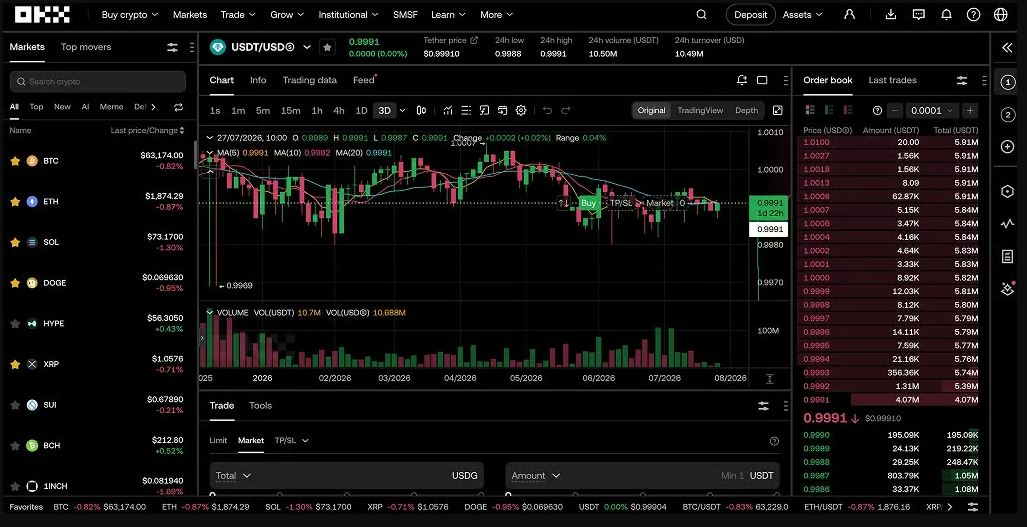This screenshot has width=1027, height=527.
Task: Unfavorite SOL using its star
Action: tap(15, 242)
